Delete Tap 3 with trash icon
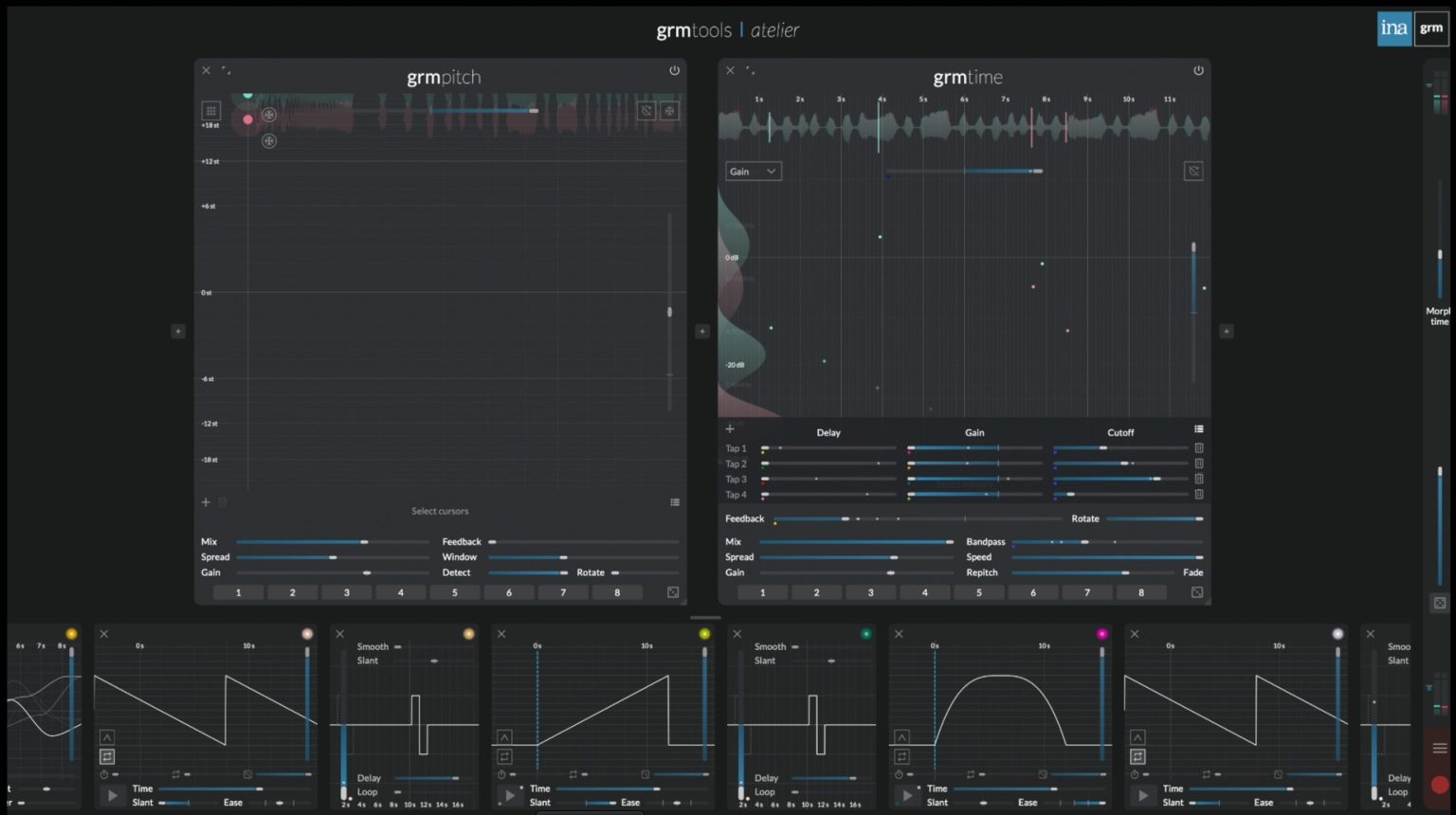Viewport: 1456px width, 815px height. point(1199,479)
